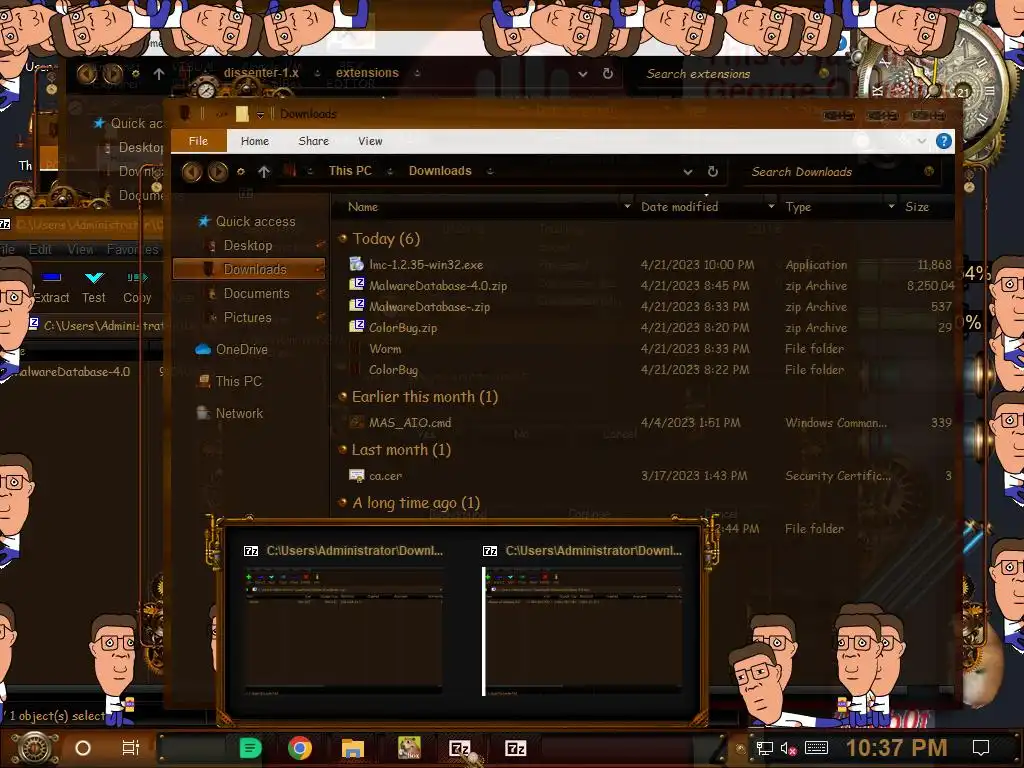Collapse the Today (6) group
Screen dimensions: 1024x768
[342, 238]
